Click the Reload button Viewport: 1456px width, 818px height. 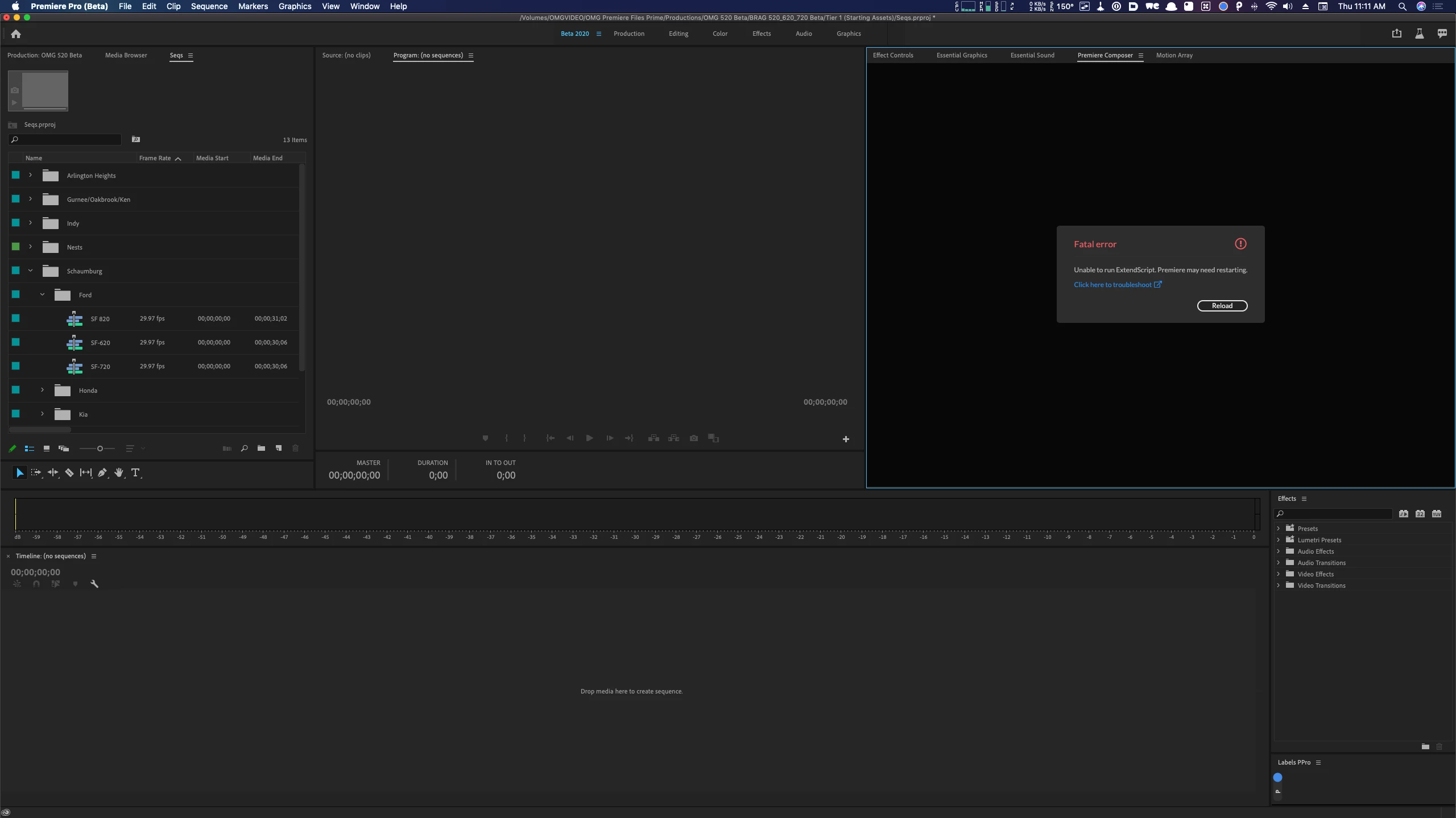[x=1222, y=306]
